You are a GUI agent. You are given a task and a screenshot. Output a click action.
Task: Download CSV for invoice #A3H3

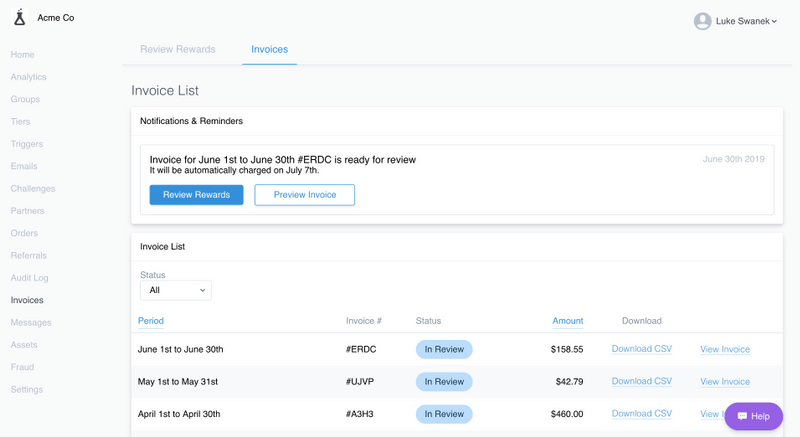[x=641, y=414]
